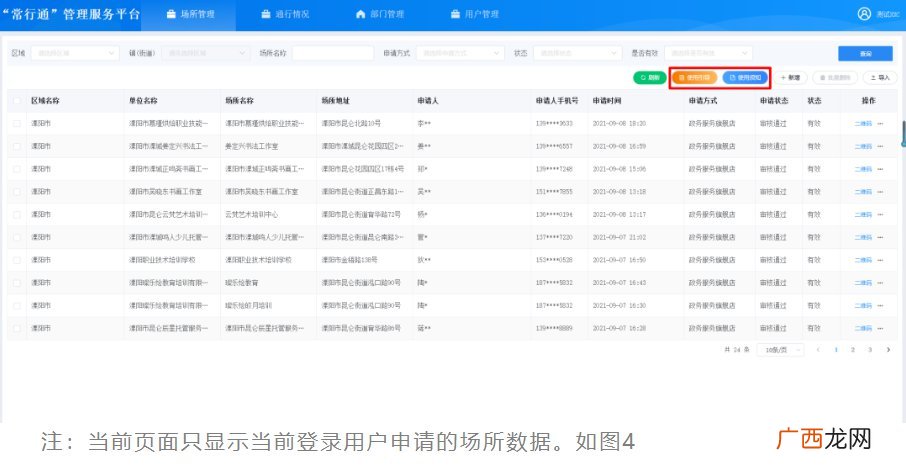Click the user avatar icon at top right
Image resolution: width=906 pixels, height=467 pixels.
864,14
